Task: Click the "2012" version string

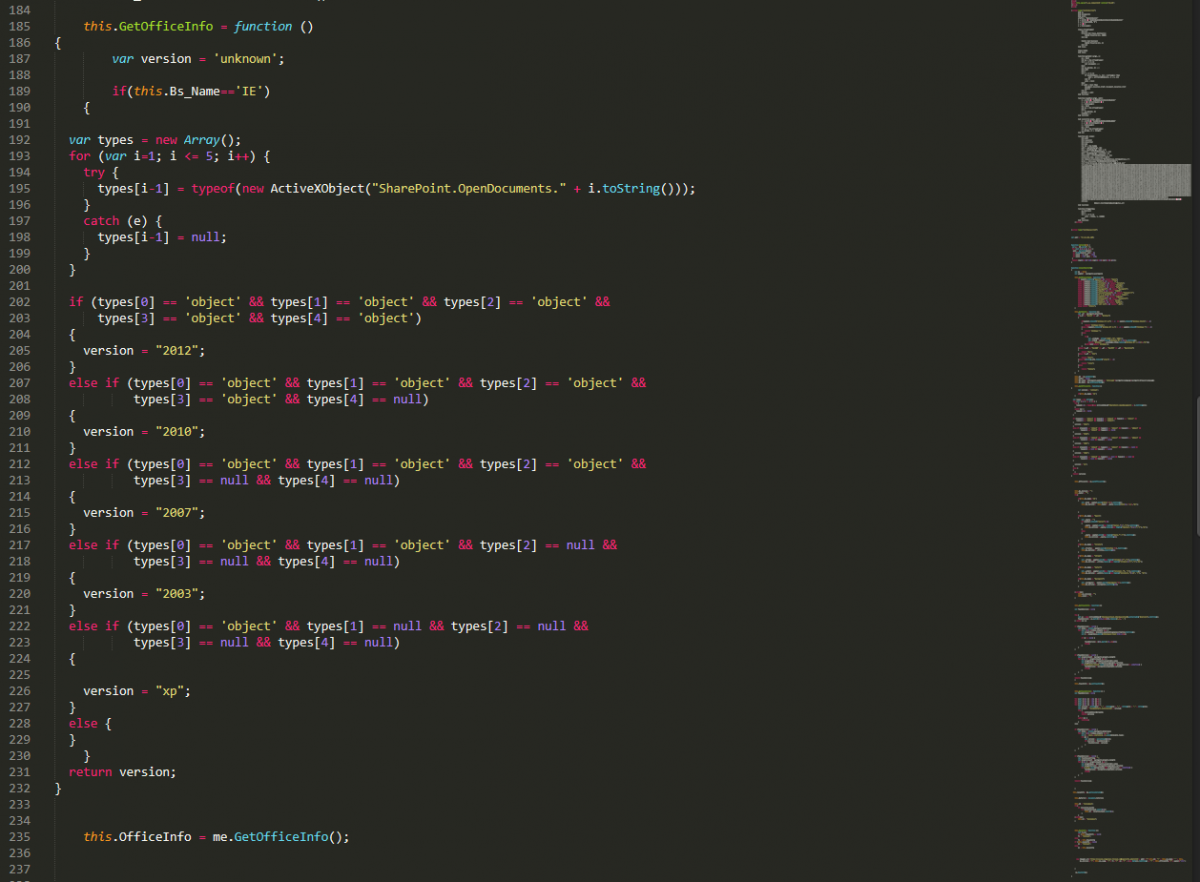Action: pos(180,351)
